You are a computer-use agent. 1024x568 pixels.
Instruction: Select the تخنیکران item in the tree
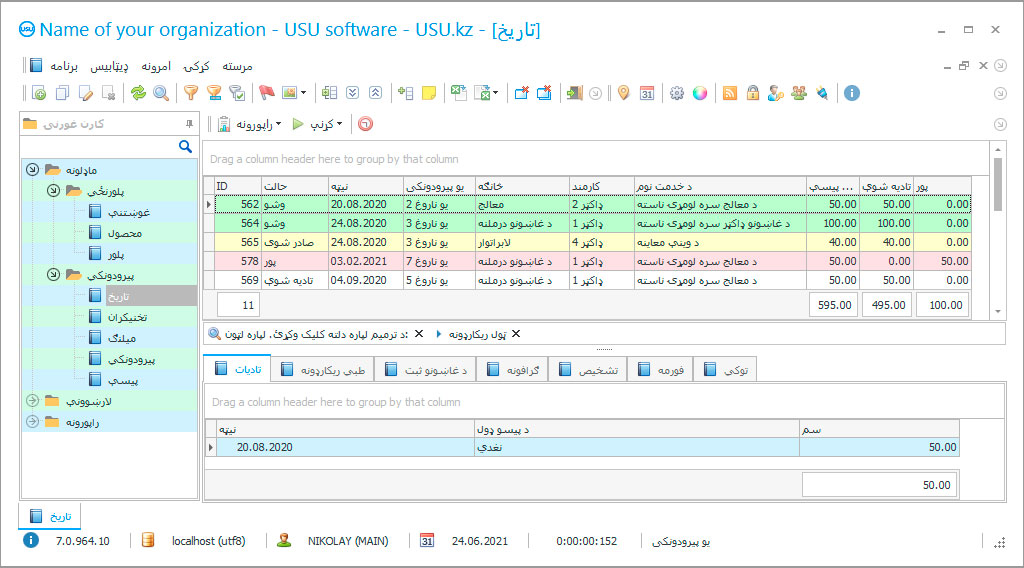[127, 317]
